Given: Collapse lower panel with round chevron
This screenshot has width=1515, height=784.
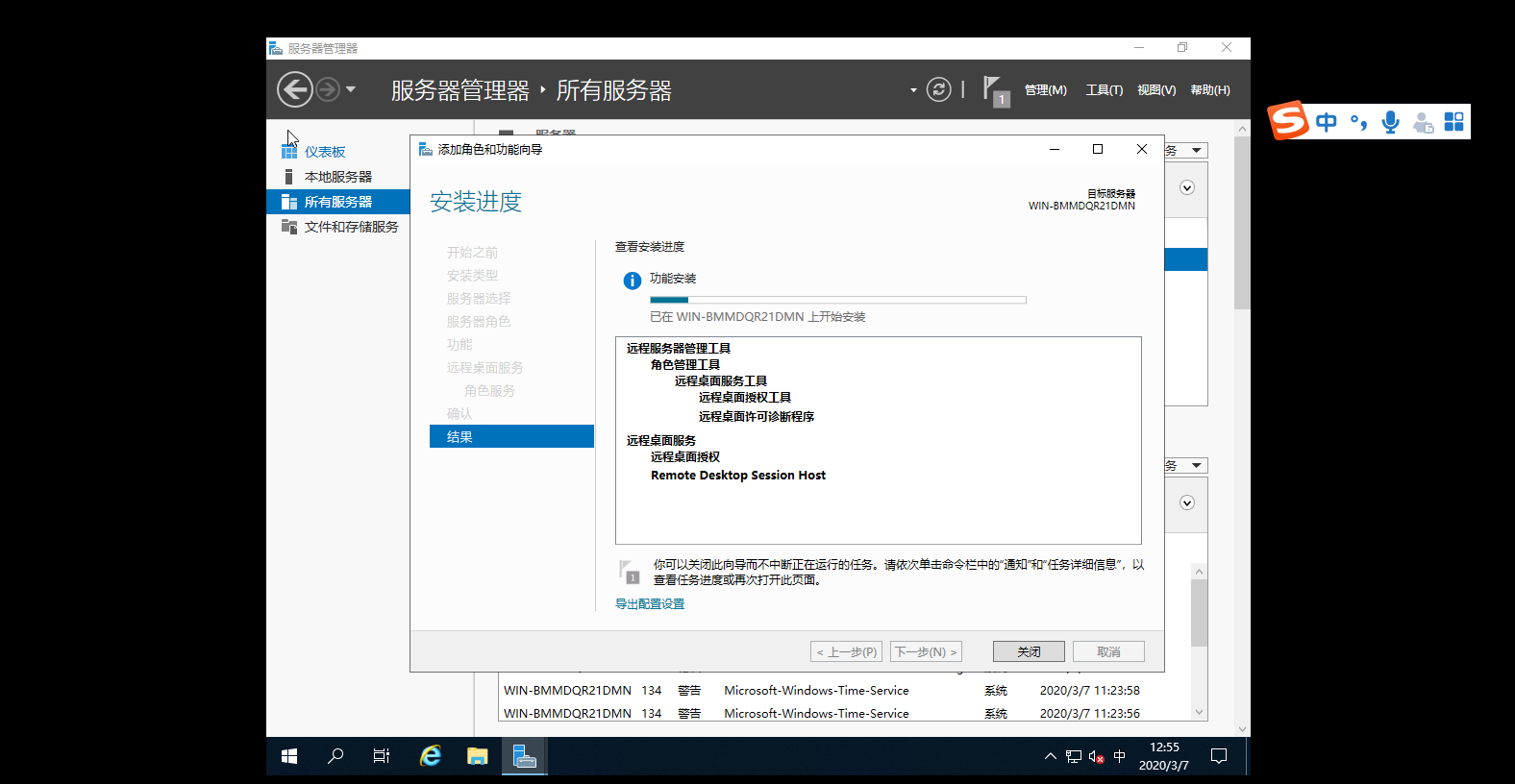Looking at the screenshot, I should click(1187, 502).
